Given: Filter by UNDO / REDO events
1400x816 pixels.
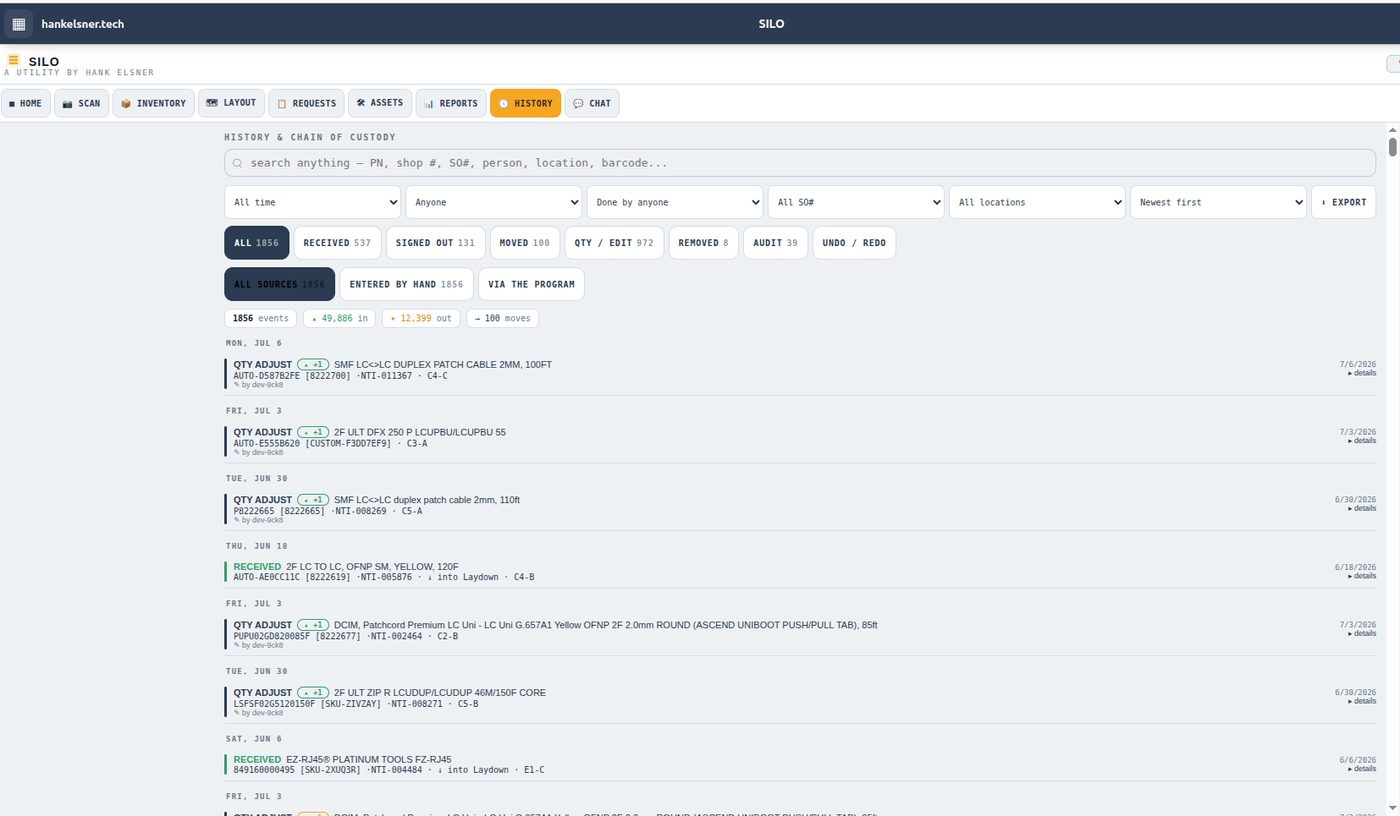Looking at the screenshot, I should click(x=854, y=243).
